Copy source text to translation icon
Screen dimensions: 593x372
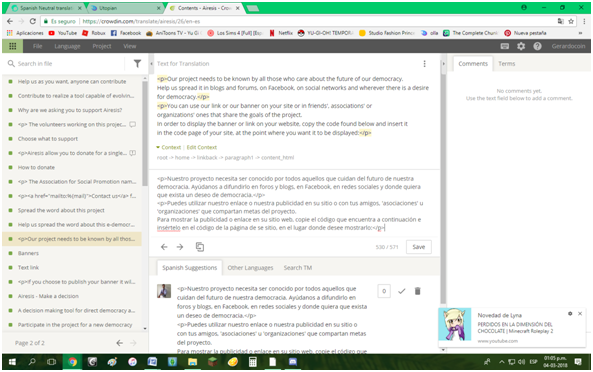(200, 247)
